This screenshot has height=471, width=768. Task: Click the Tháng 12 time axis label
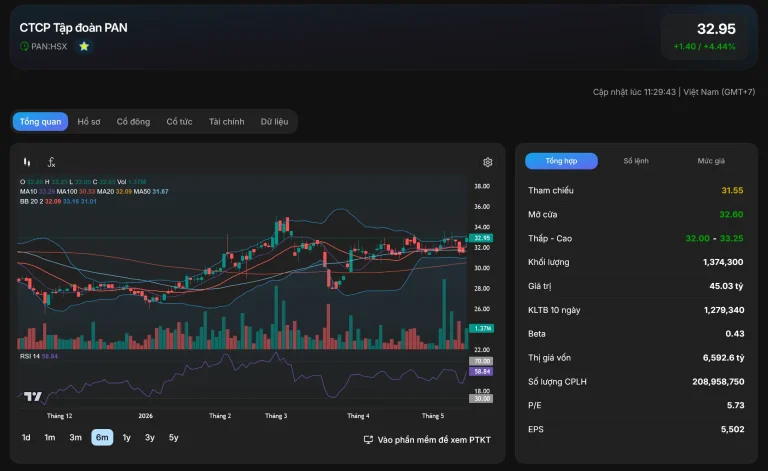pyautogui.click(x=59, y=416)
